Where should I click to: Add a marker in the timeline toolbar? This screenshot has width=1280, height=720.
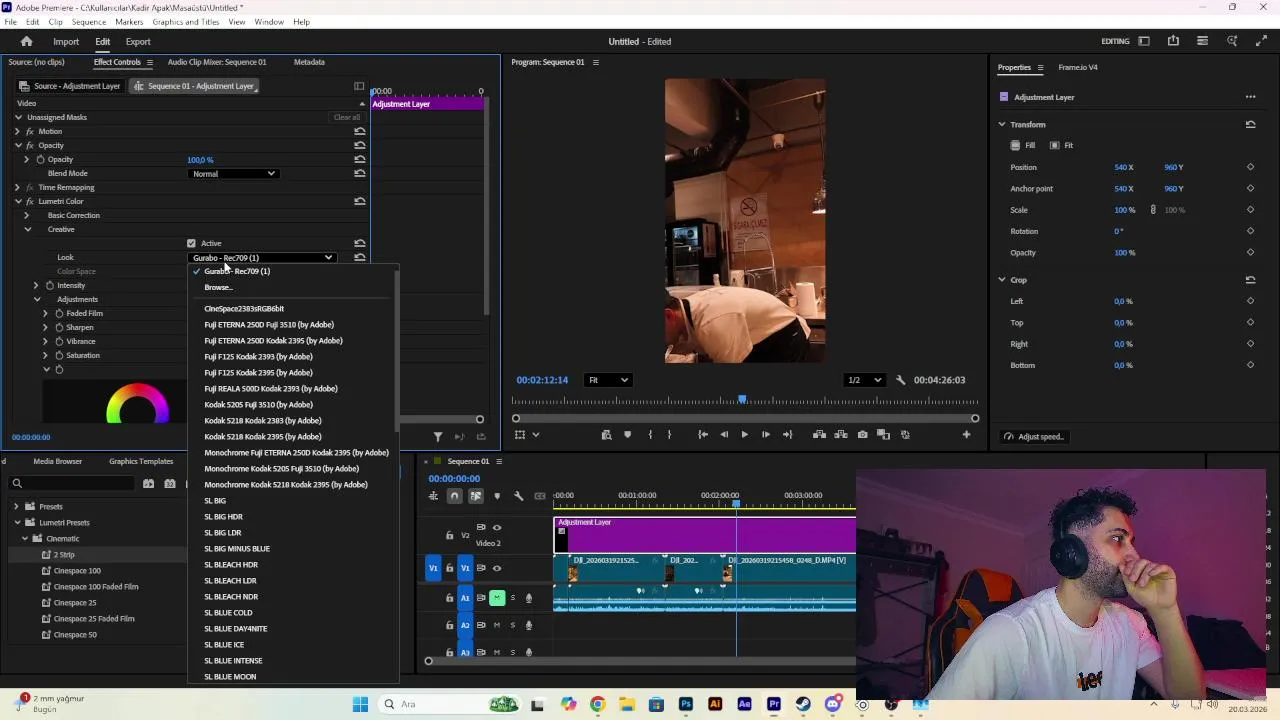497,496
